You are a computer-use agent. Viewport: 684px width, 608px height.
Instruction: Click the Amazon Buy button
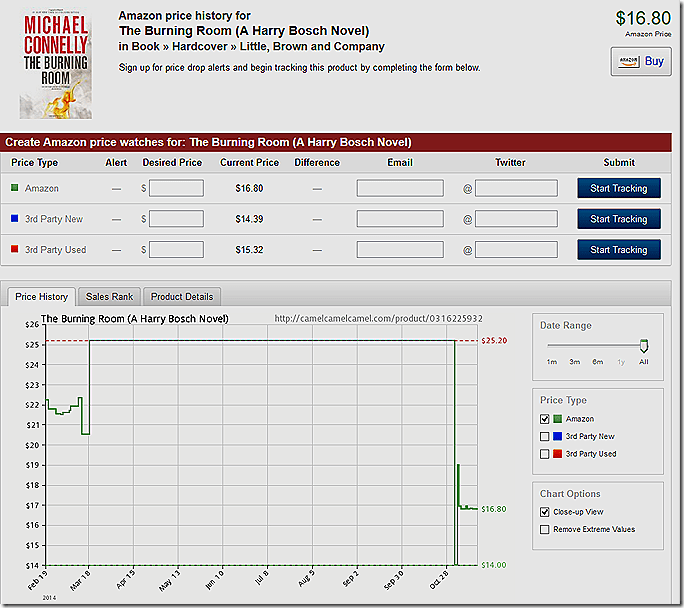(640, 61)
